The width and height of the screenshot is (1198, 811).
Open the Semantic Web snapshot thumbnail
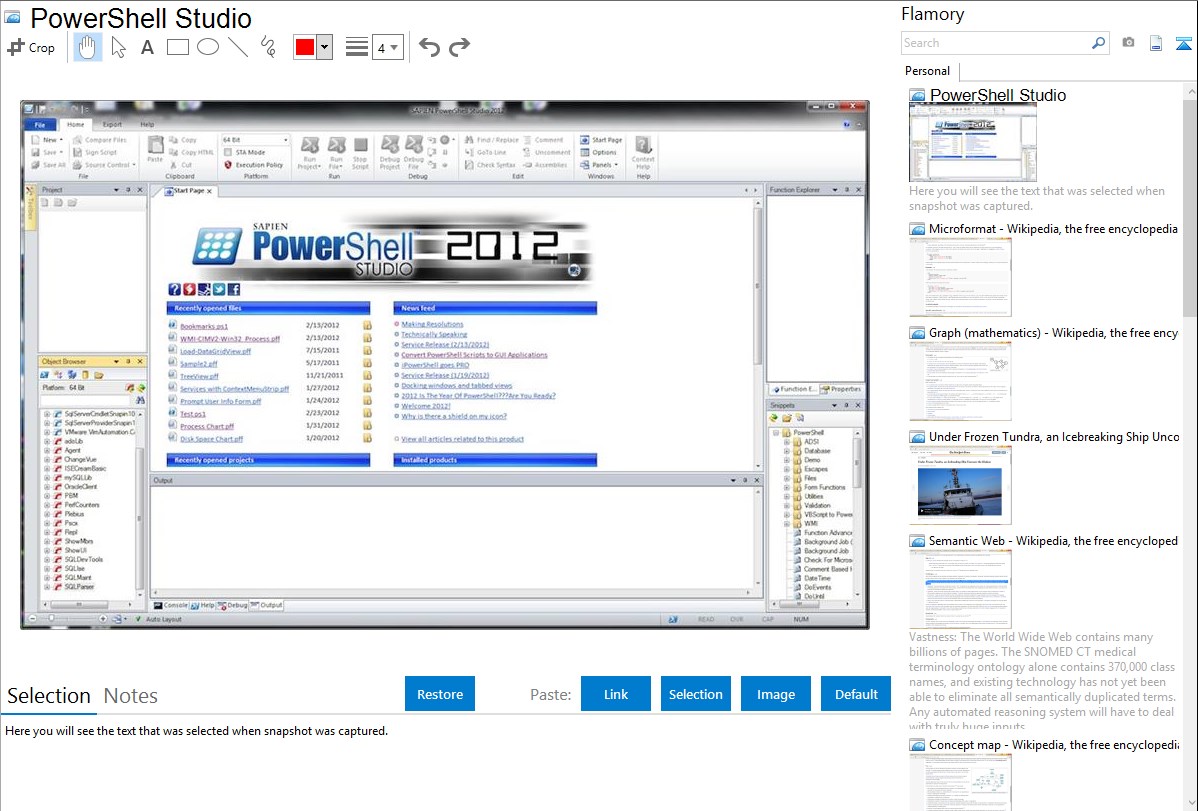coord(960,589)
